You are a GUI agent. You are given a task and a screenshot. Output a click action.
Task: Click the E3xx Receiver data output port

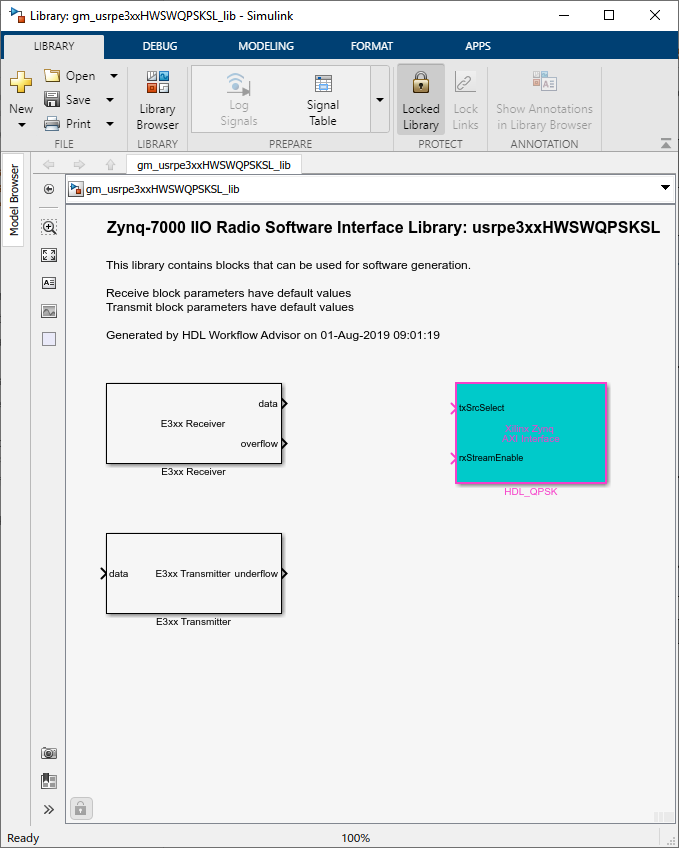[284, 403]
